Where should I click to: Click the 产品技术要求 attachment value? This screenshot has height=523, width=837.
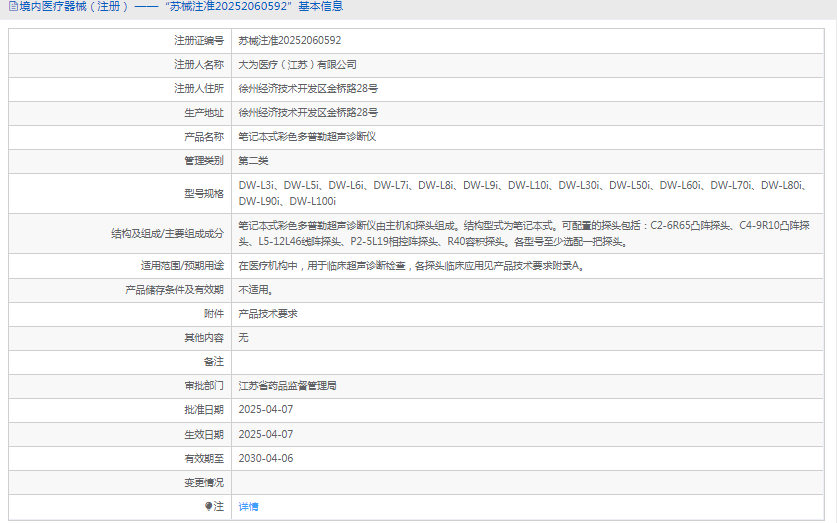pyautogui.click(x=267, y=314)
